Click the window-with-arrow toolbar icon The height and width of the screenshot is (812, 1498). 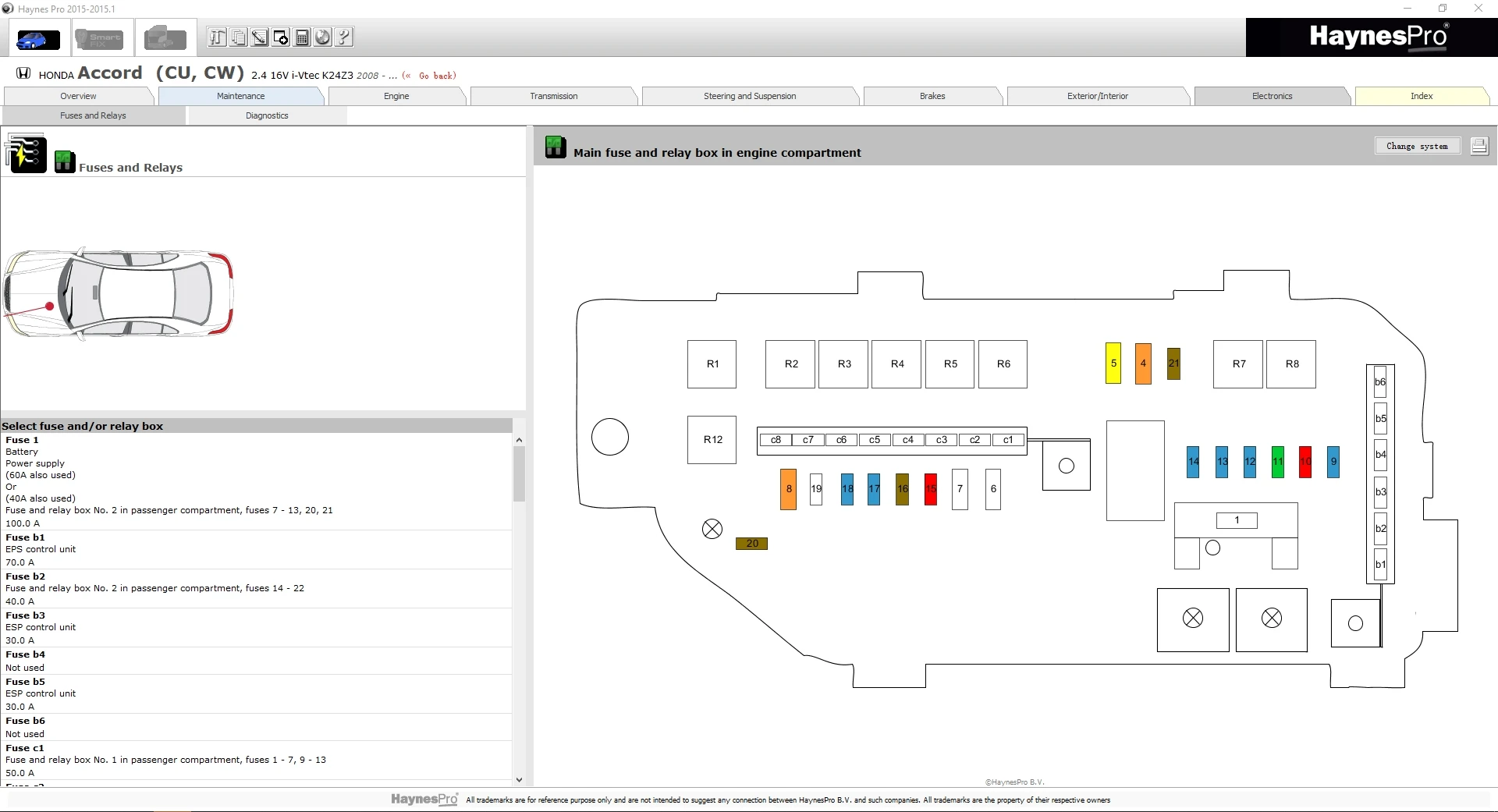tap(280, 37)
